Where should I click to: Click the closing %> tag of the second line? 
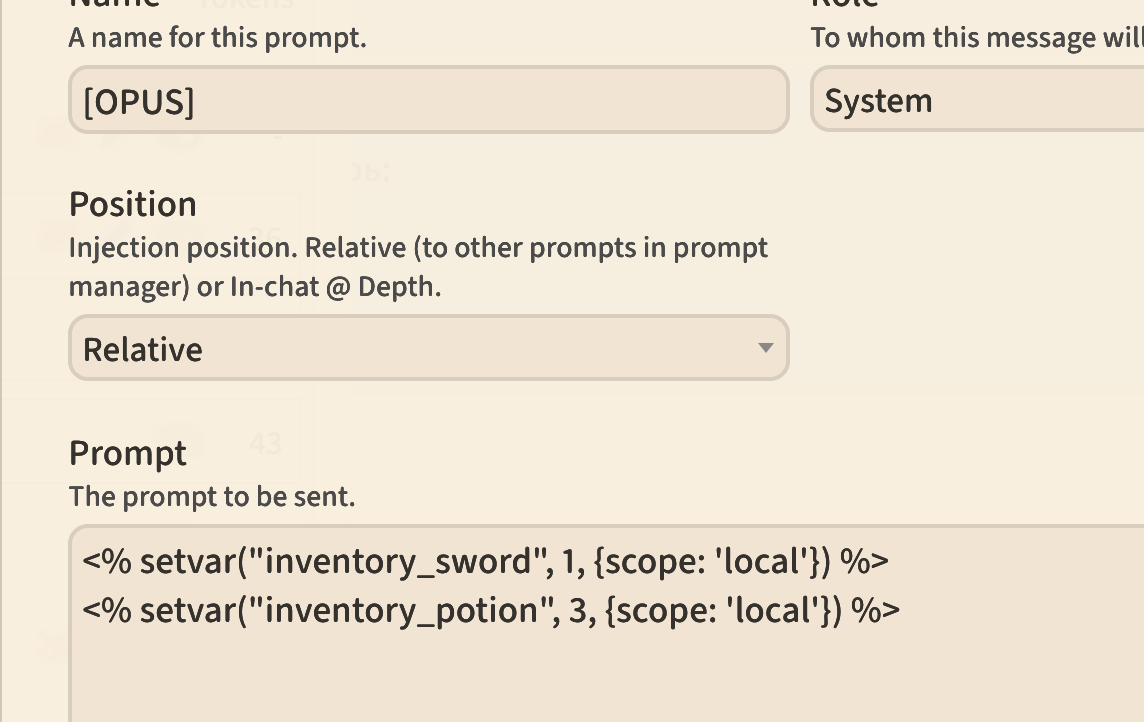(875, 609)
